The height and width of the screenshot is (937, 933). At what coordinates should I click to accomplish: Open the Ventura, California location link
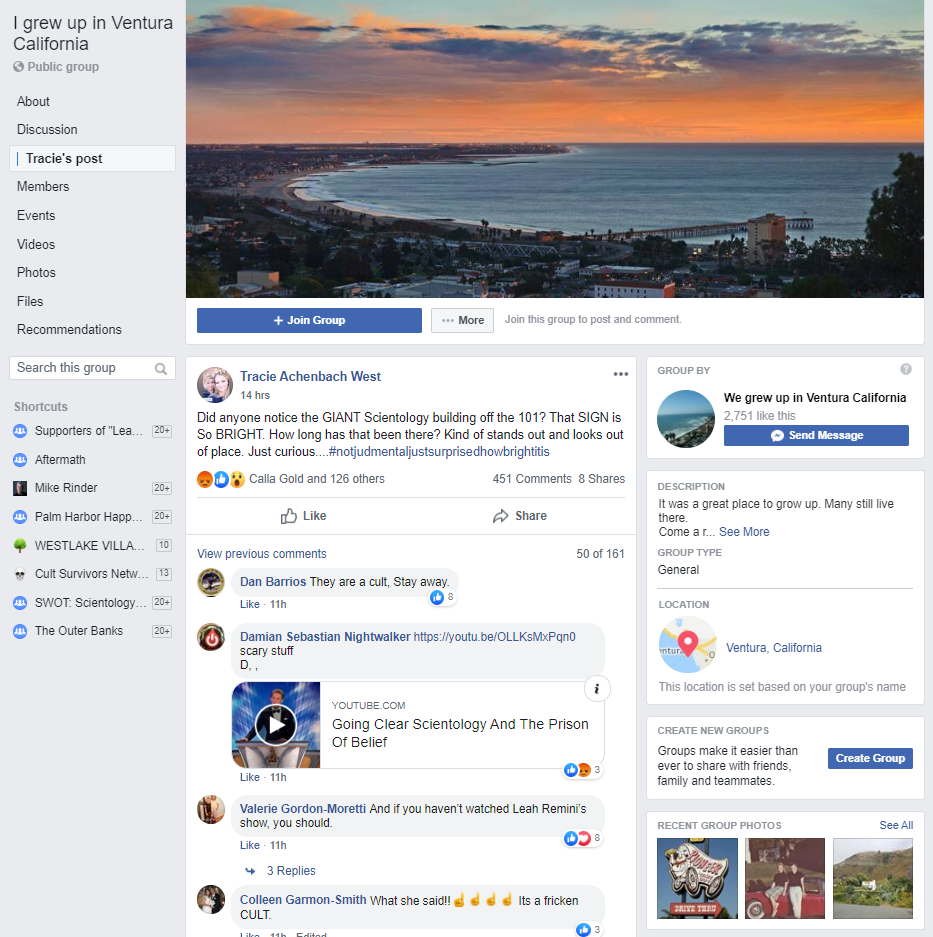click(x=773, y=648)
